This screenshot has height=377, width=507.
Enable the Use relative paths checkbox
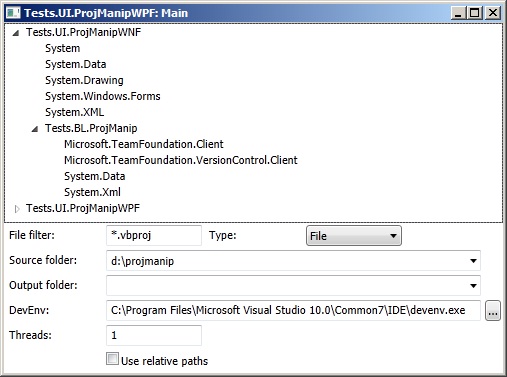click(112, 359)
